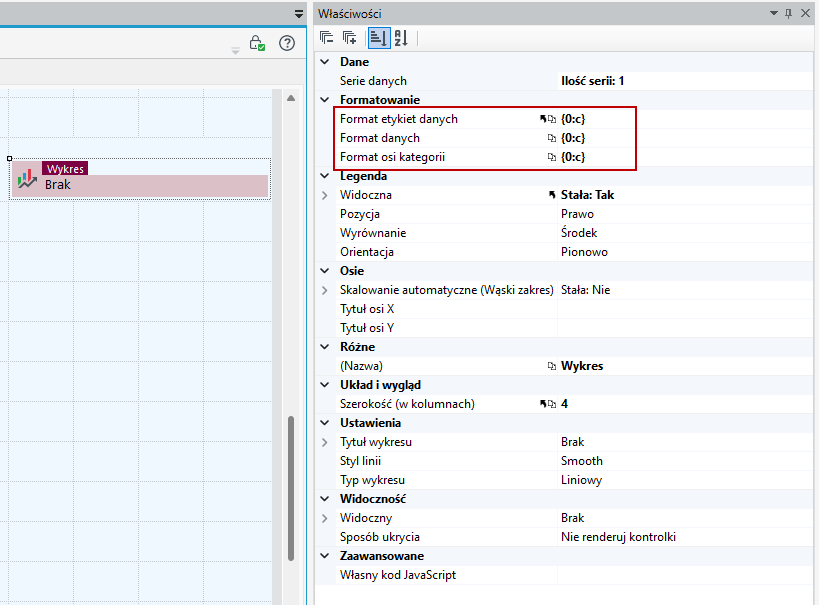Click the help question mark icon
The image size is (819, 605).
point(287,43)
